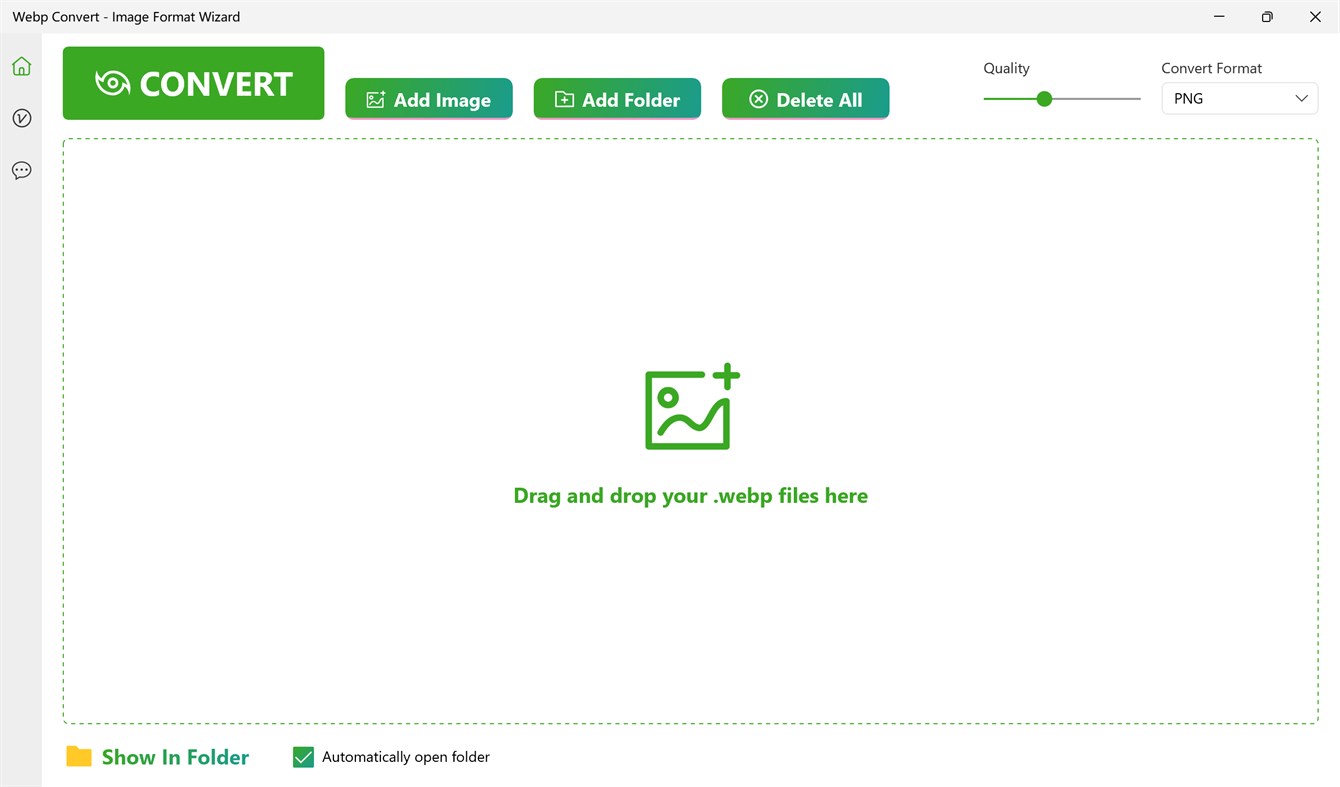Click the yellow folder icon beside Show In Folder
Screen dimensions: 1340x787
click(x=79, y=756)
